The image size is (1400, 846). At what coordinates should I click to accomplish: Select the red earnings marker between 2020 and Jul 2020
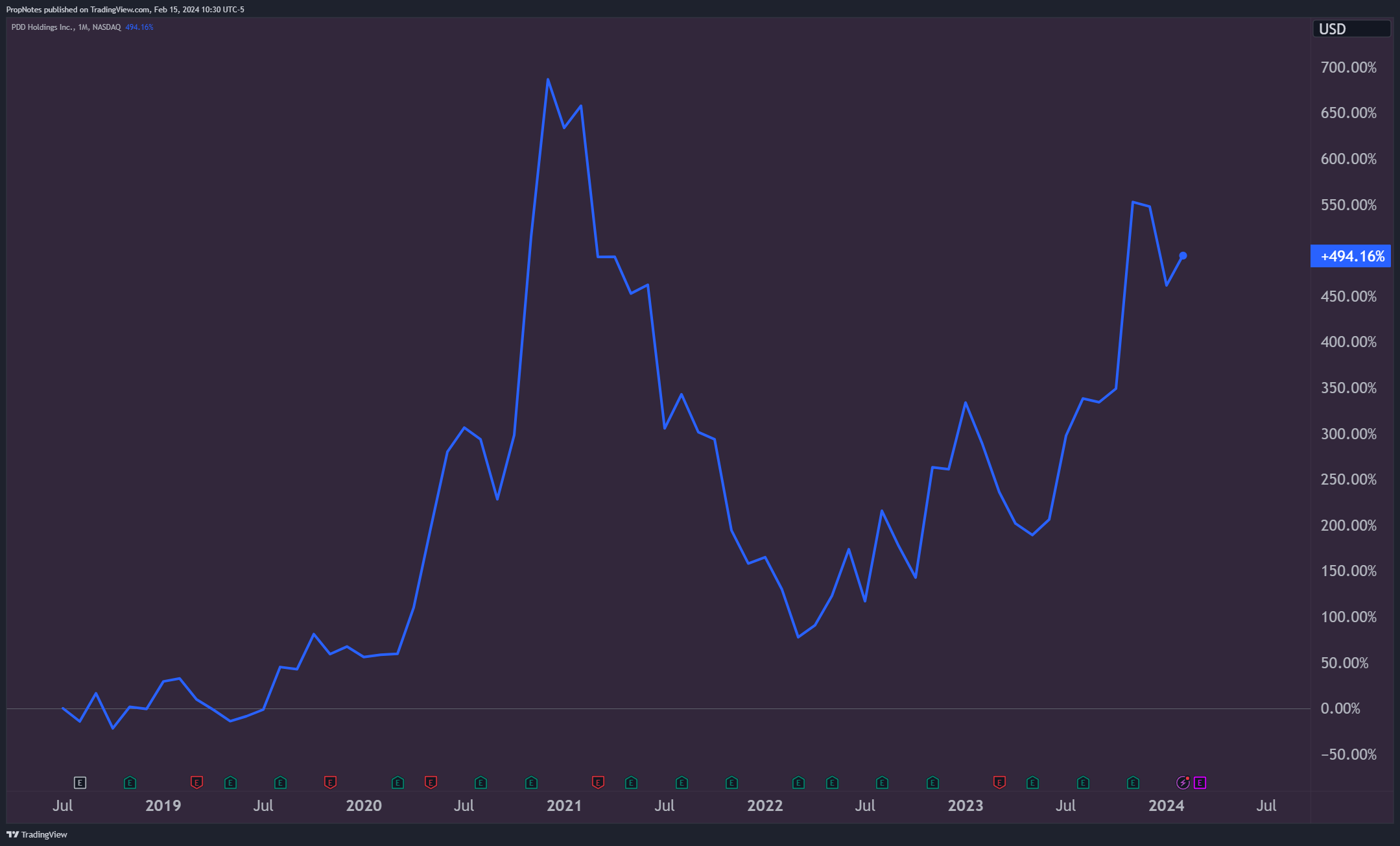431,782
